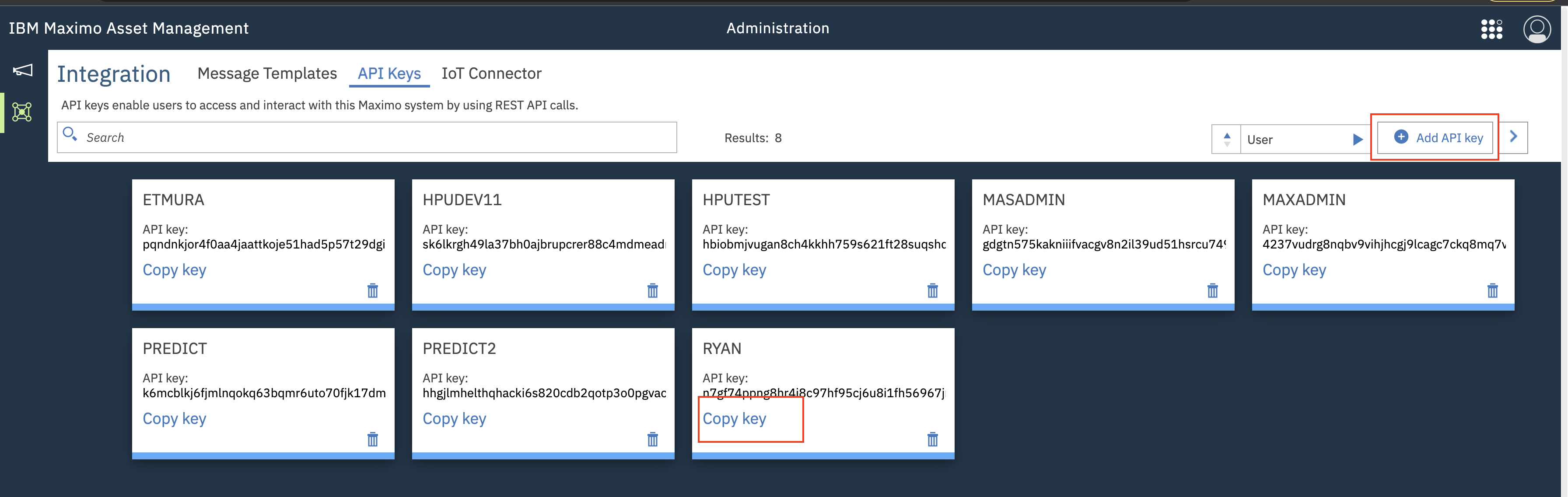Copy key for MASADMIN
1568x497 pixels.
1014,270
